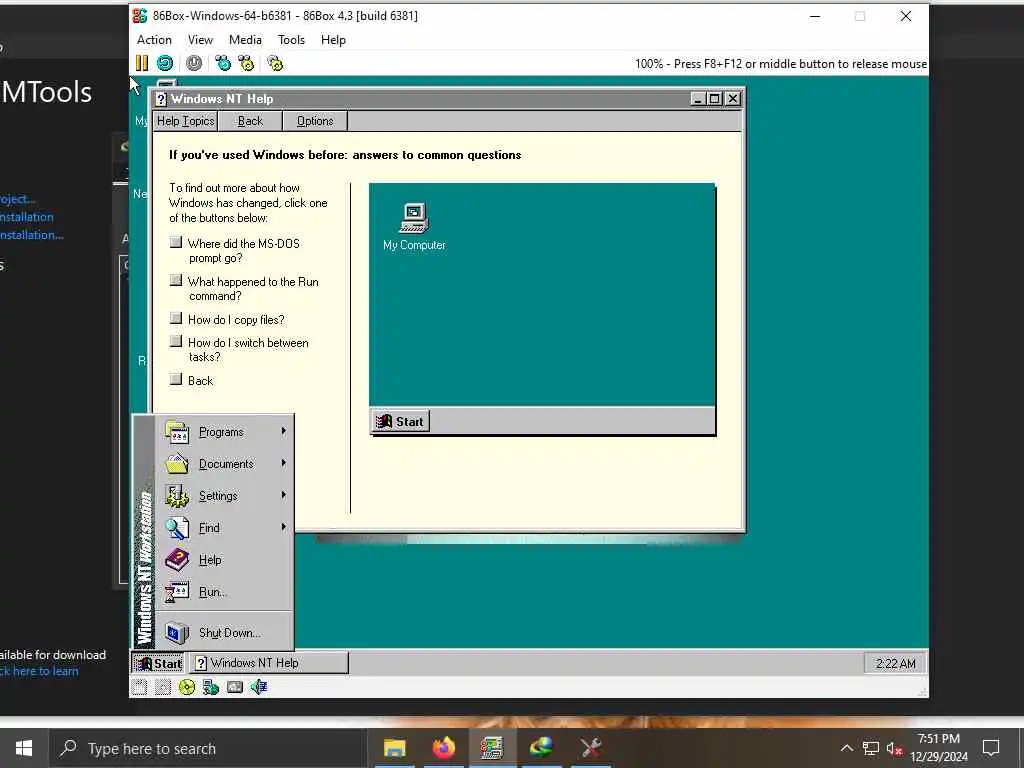Click the crossed tools taskbar icon
1024x768 pixels.
590,748
